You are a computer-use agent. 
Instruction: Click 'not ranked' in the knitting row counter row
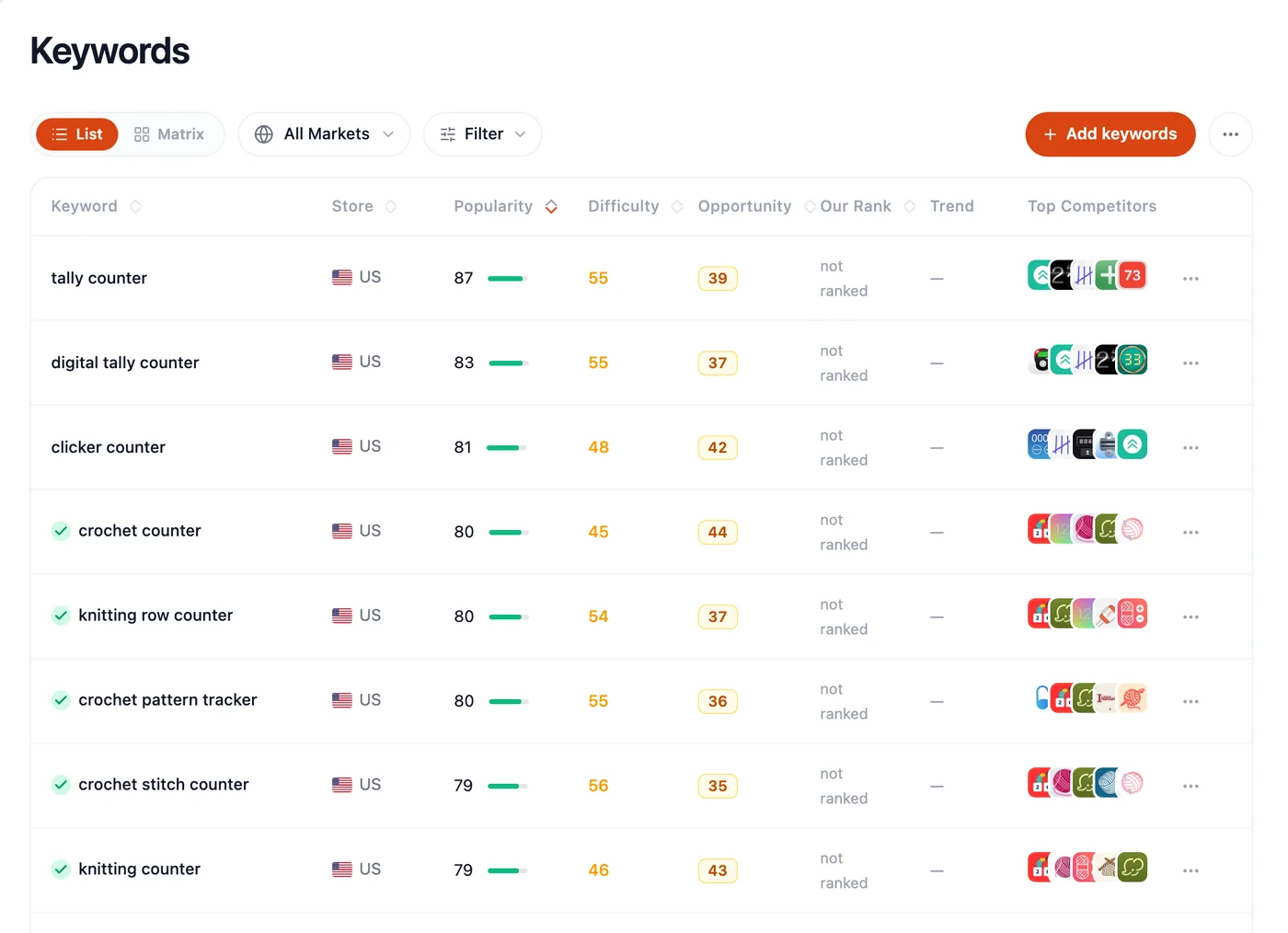pos(844,617)
